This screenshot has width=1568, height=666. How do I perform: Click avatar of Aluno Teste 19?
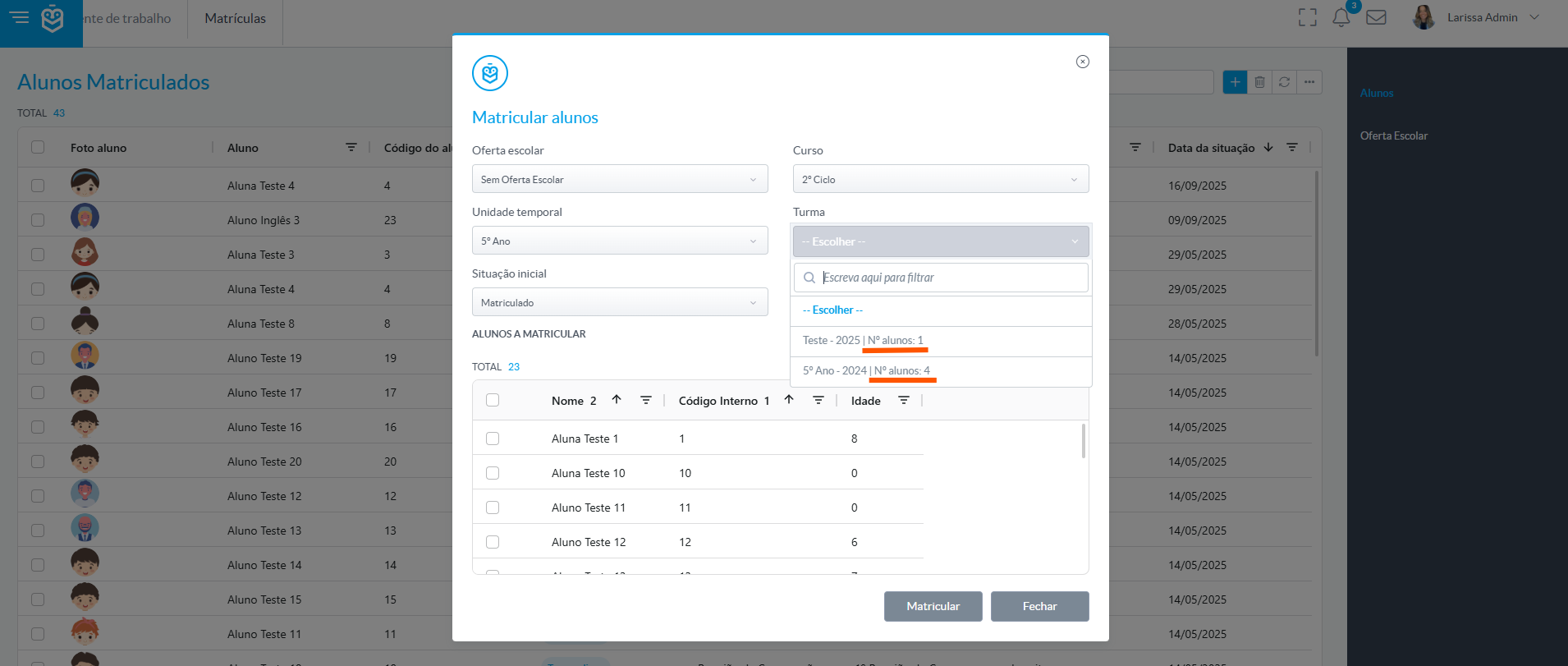pyautogui.click(x=85, y=356)
